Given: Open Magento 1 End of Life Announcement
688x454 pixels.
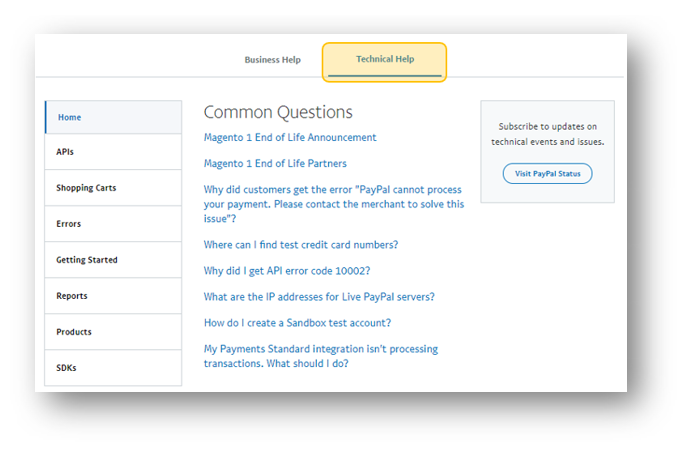Looking at the screenshot, I should [290, 137].
